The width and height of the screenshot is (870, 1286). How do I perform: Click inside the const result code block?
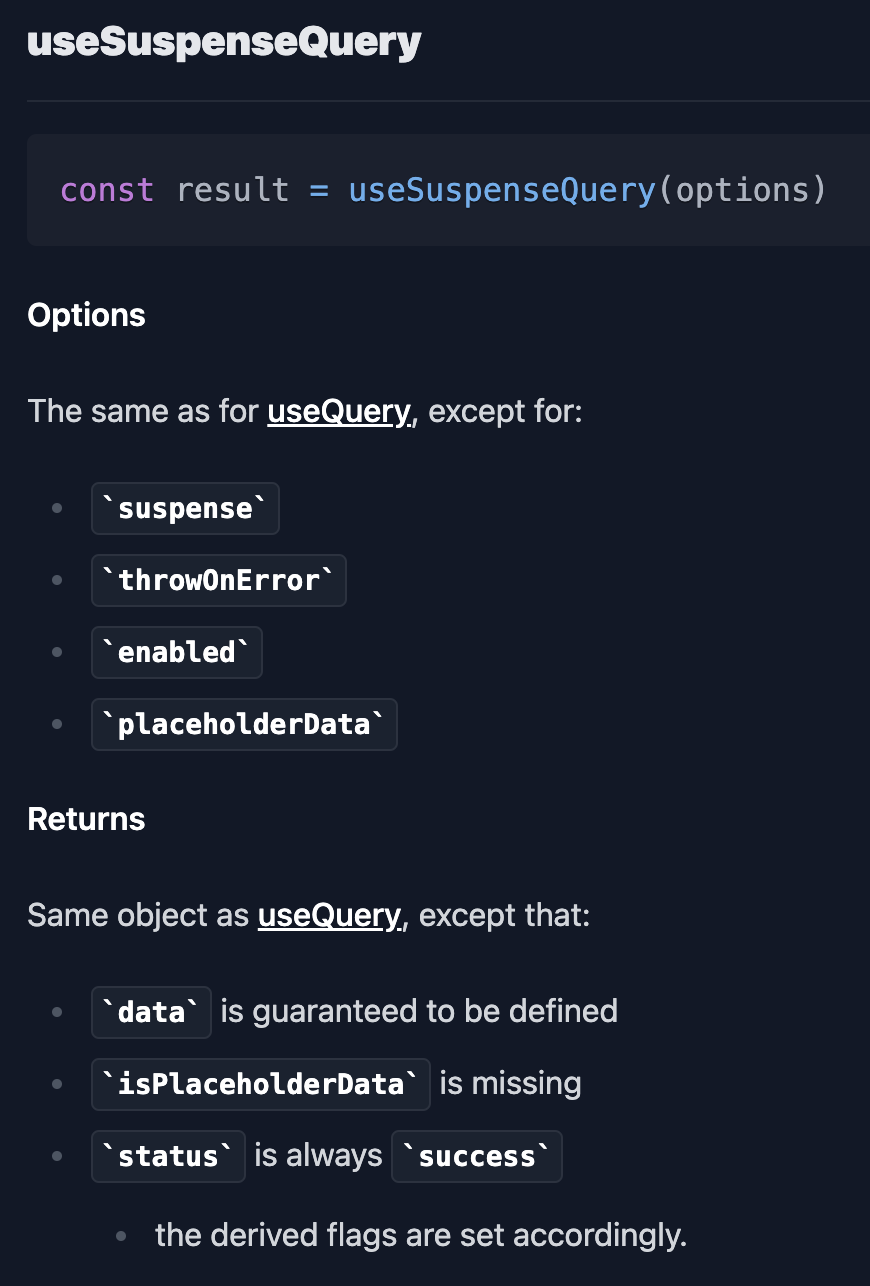point(448,190)
